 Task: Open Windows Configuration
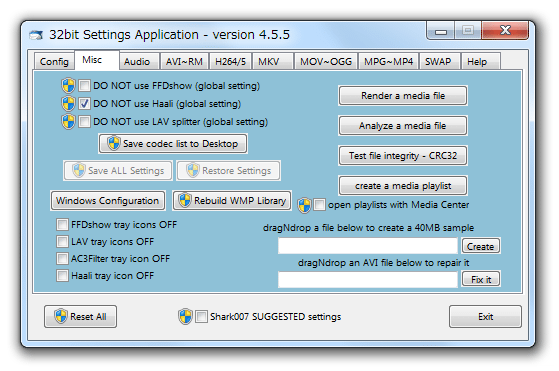108,201
